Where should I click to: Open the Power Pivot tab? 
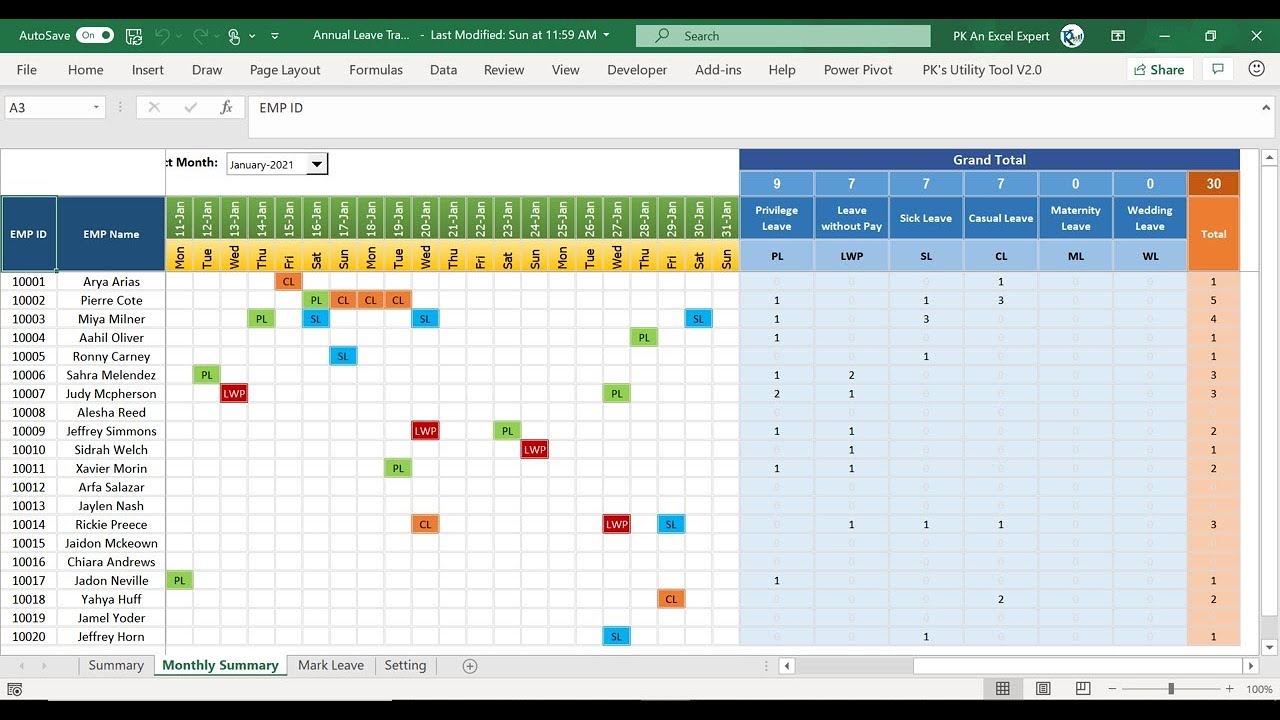pos(858,70)
